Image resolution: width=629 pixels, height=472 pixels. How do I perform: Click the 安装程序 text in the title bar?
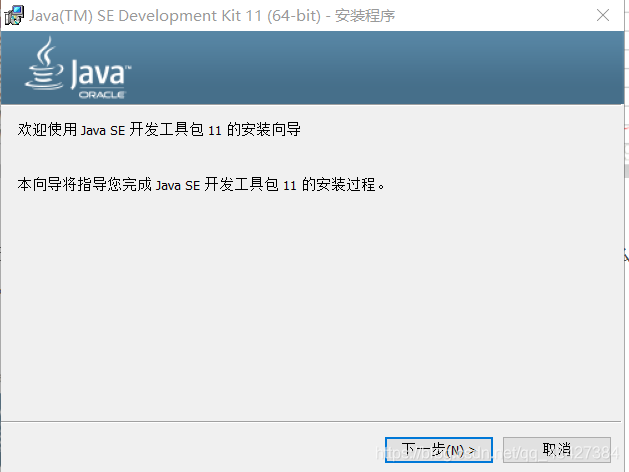pos(365,16)
